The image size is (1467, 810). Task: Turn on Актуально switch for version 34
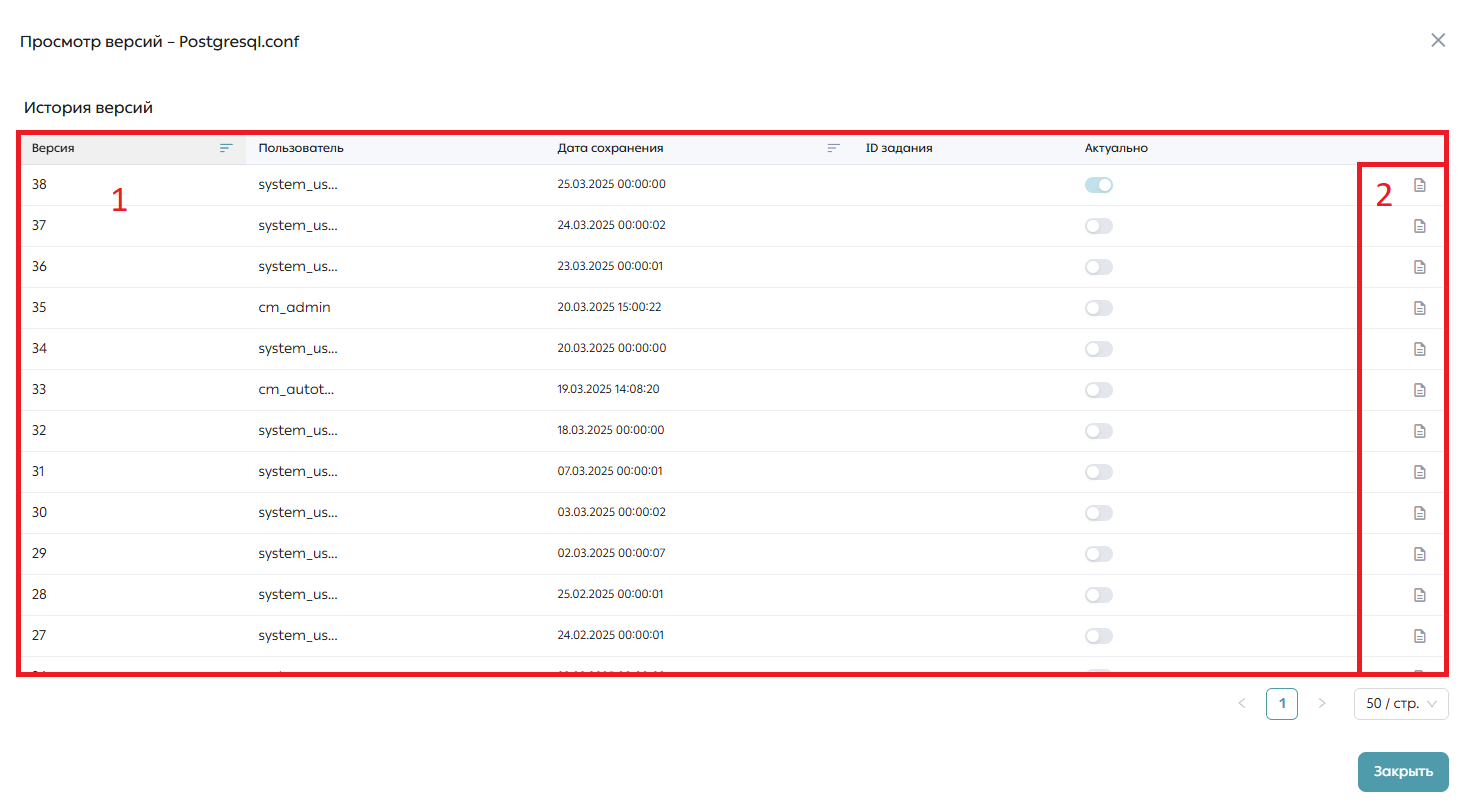(1099, 349)
